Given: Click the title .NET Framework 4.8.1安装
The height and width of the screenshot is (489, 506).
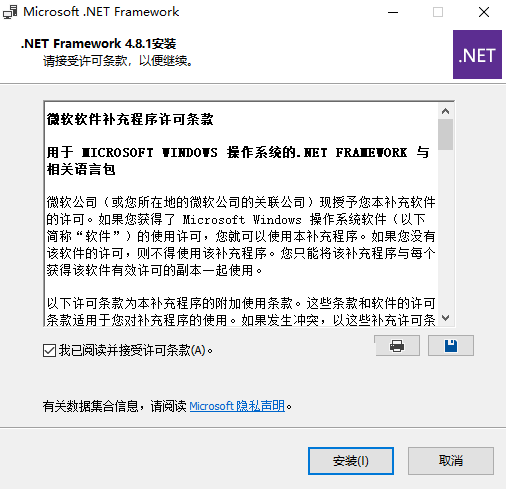Looking at the screenshot, I should tap(98, 44).
